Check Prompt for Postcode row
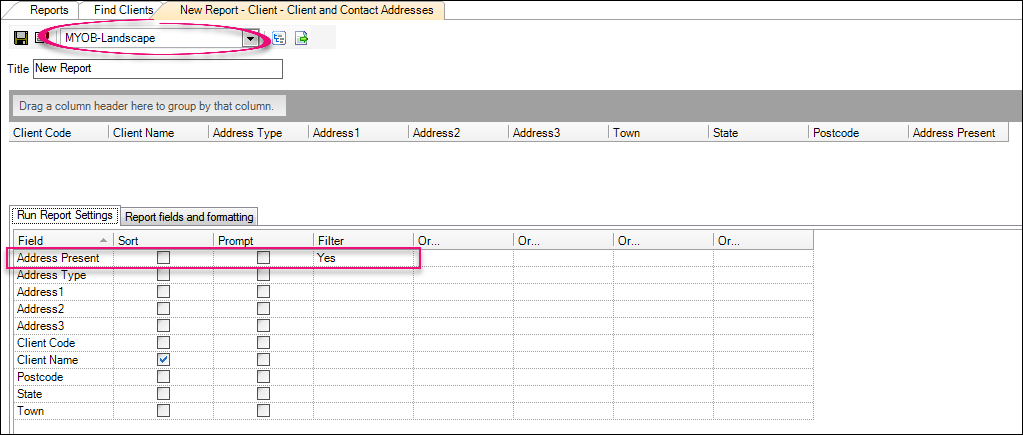Viewport: 1023px width, 435px height. pyautogui.click(x=263, y=377)
